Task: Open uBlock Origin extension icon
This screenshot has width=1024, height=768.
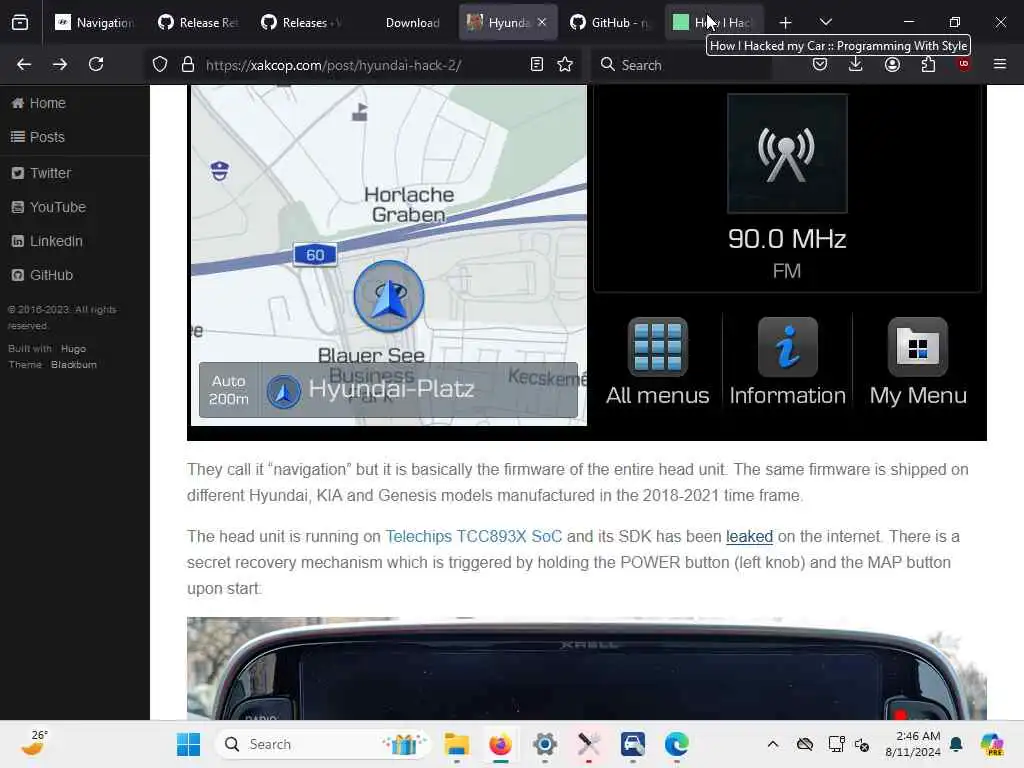Action: tap(964, 64)
